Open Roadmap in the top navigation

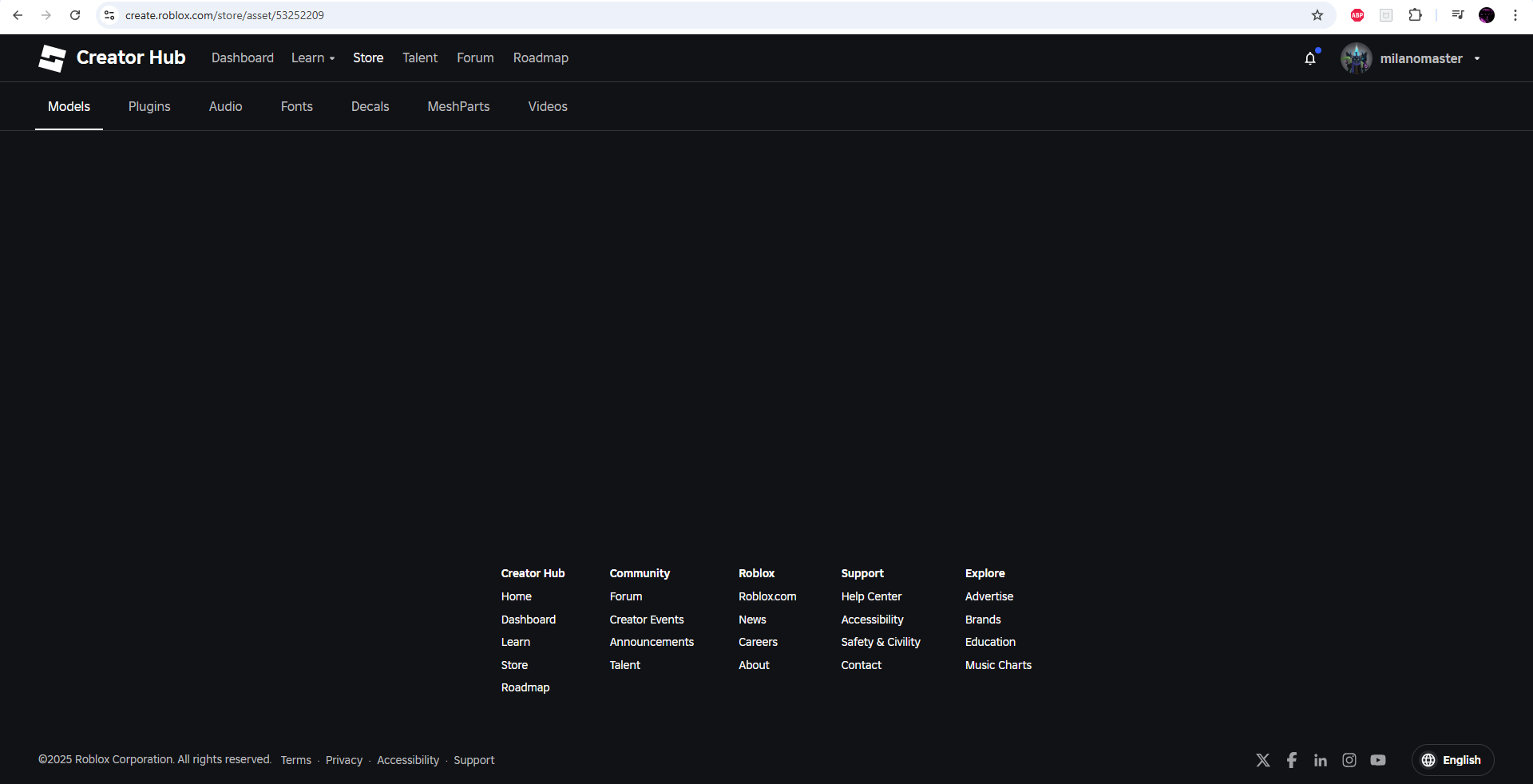[541, 58]
